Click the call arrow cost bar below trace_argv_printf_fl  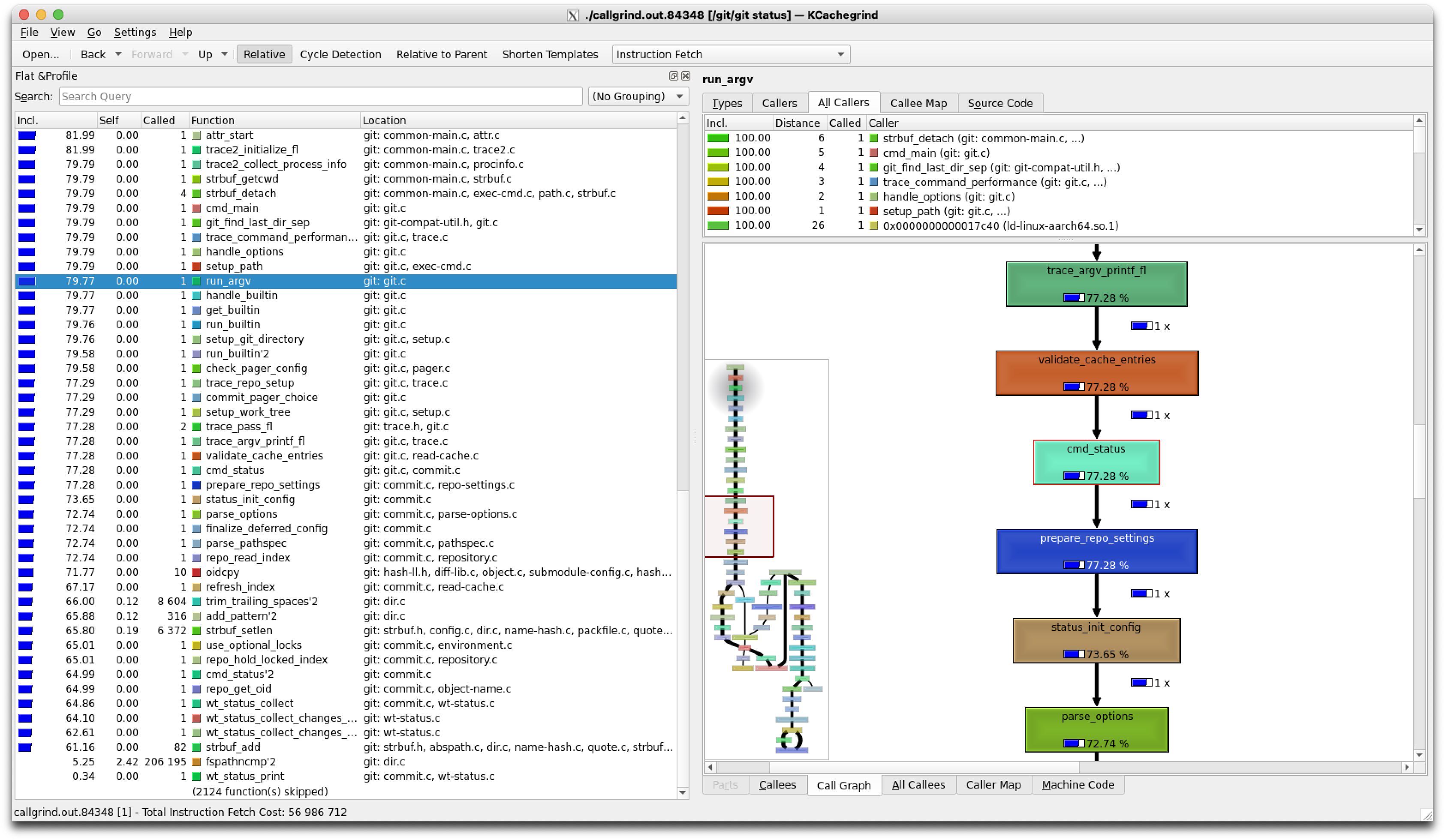tap(1141, 326)
